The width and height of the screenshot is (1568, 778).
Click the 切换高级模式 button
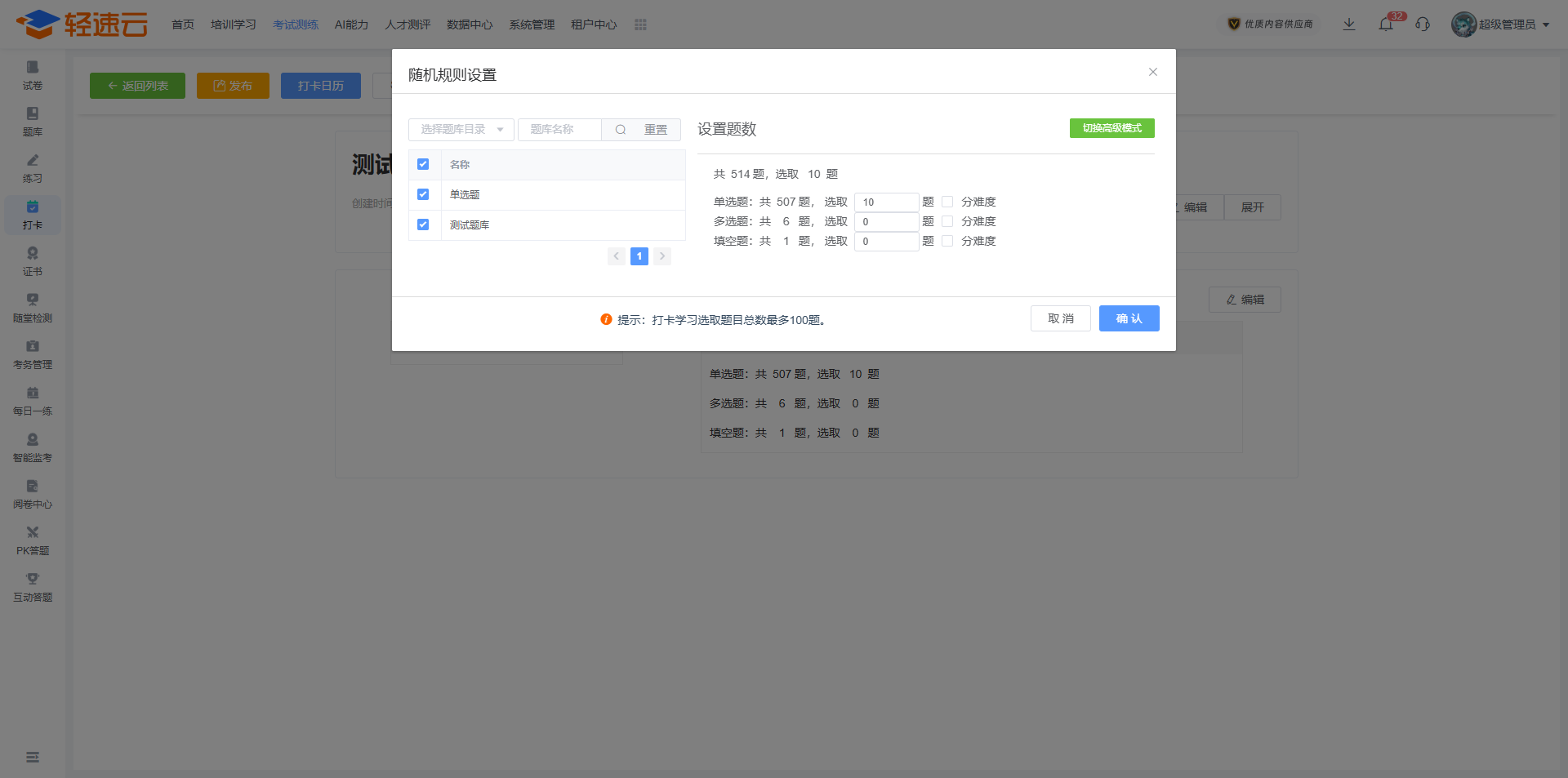point(1112,128)
